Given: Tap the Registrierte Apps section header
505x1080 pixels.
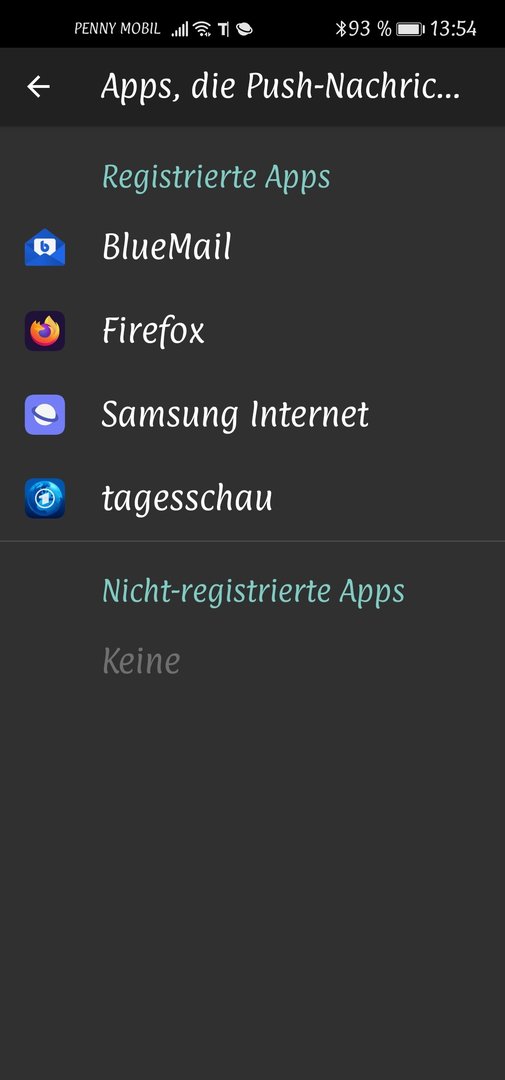Looking at the screenshot, I should click(216, 177).
